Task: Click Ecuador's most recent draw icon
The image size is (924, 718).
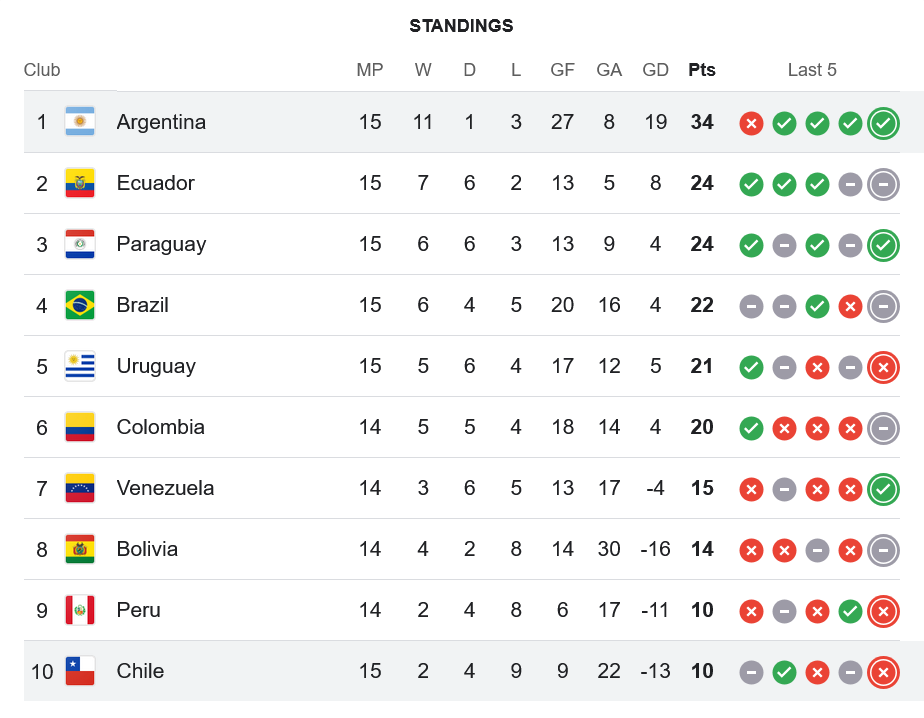Action: (882, 184)
